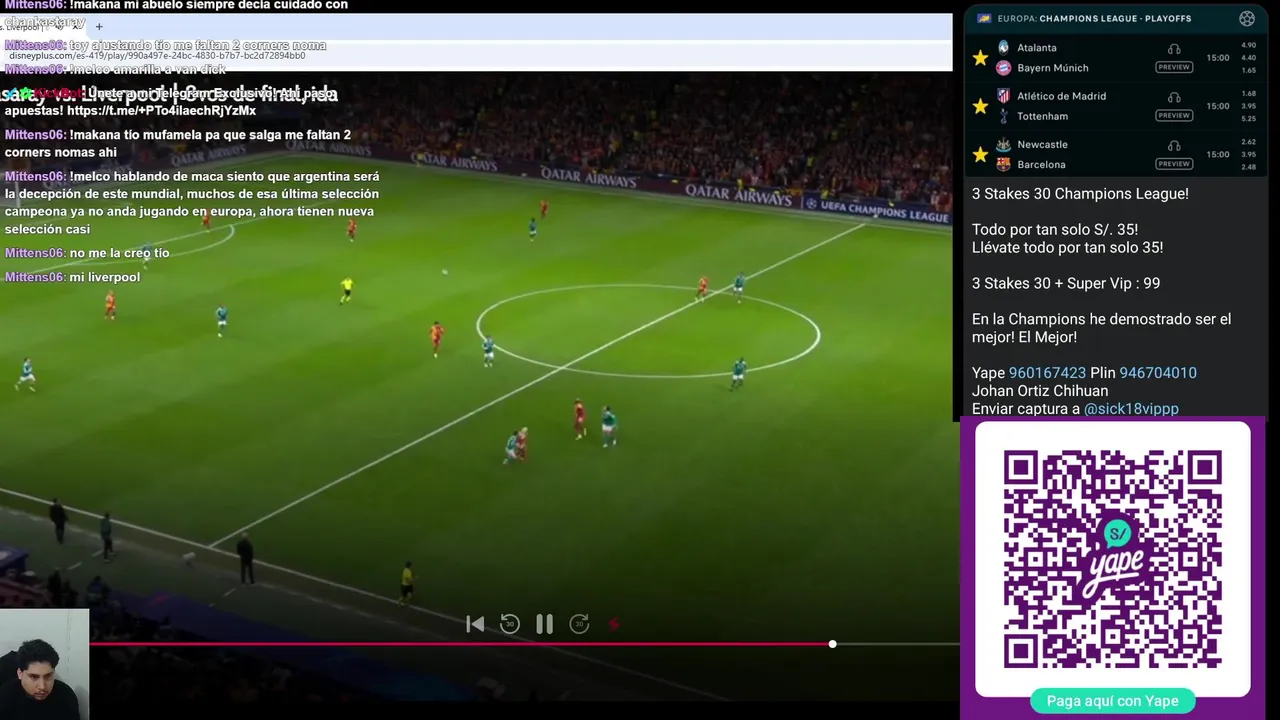Open PREVIEW for Atalanta vs Bayern Múnich

1174,67
